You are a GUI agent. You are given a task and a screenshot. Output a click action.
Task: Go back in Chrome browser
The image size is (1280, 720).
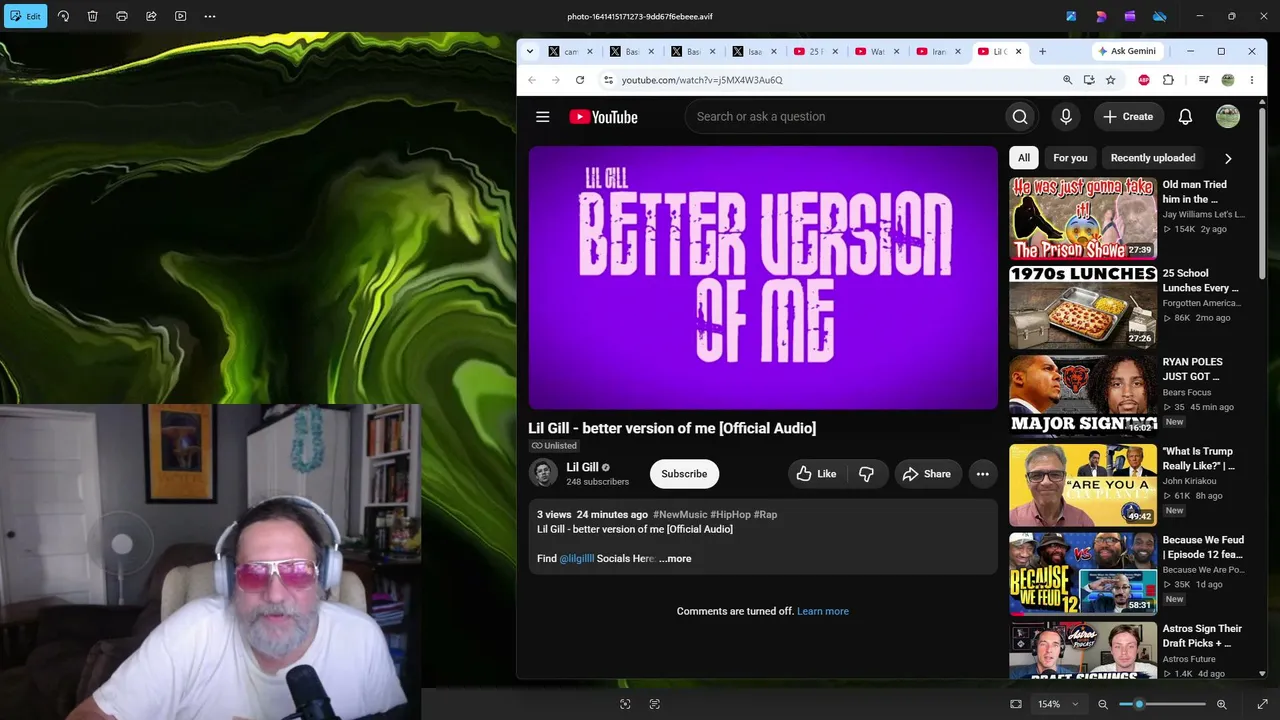[x=532, y=80]
